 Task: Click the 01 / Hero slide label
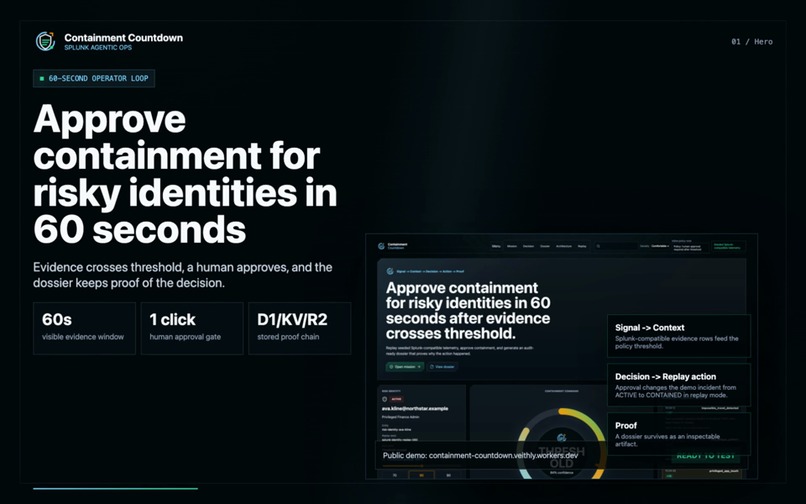[x=752, y=42]
